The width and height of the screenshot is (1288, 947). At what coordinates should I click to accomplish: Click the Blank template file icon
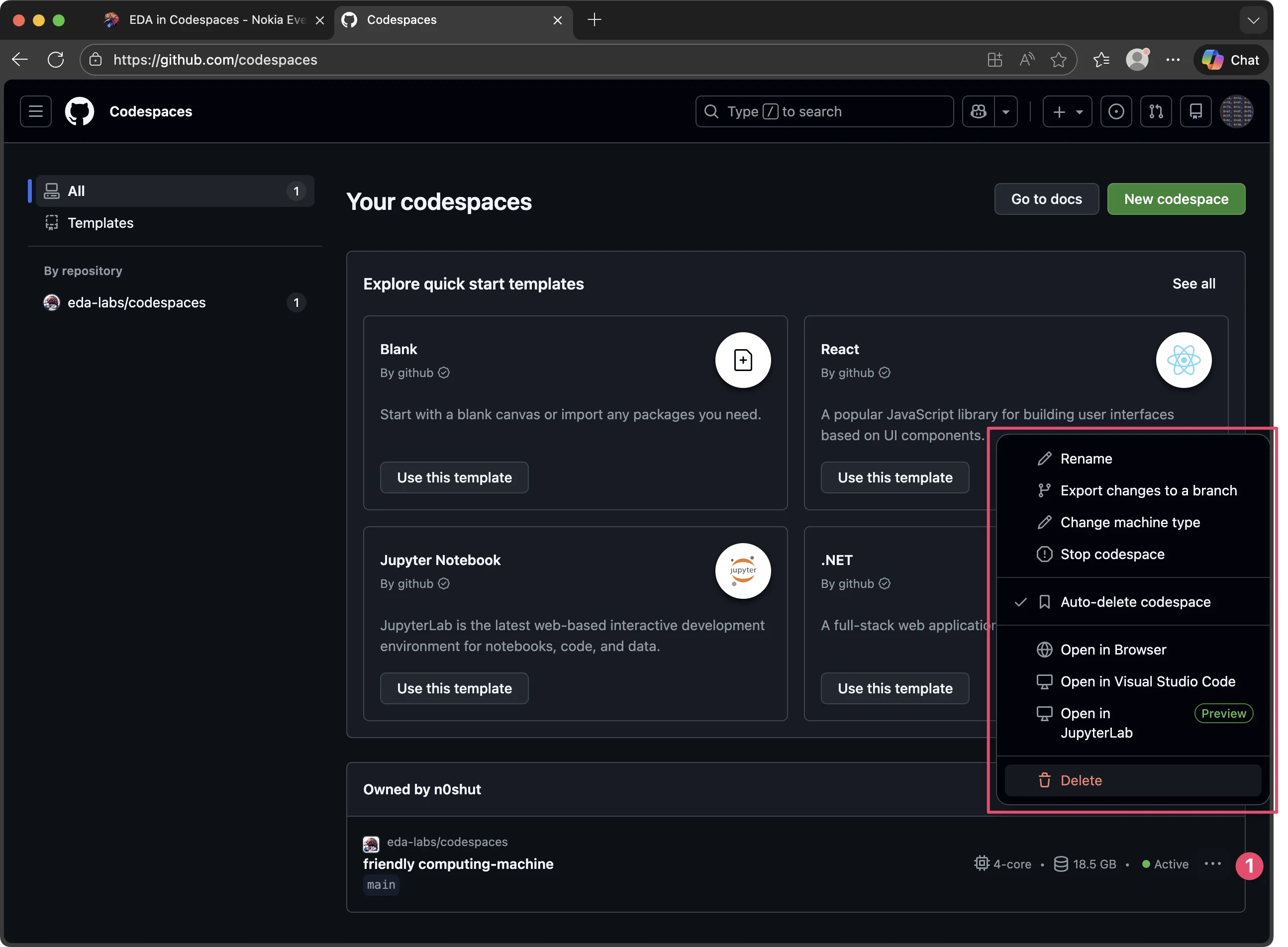tap(743, 360)
